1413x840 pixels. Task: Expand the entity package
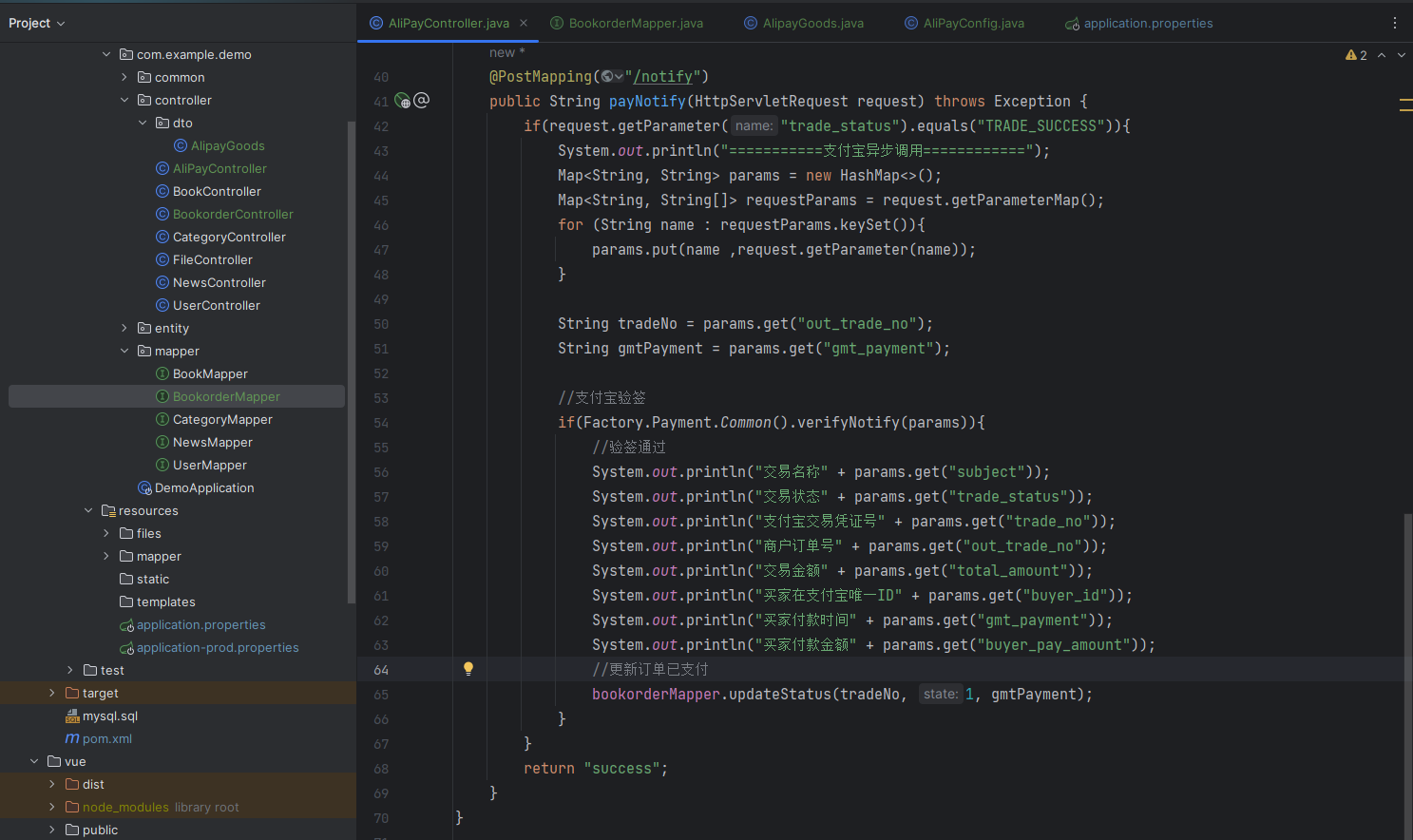click(x=124, y=328)
